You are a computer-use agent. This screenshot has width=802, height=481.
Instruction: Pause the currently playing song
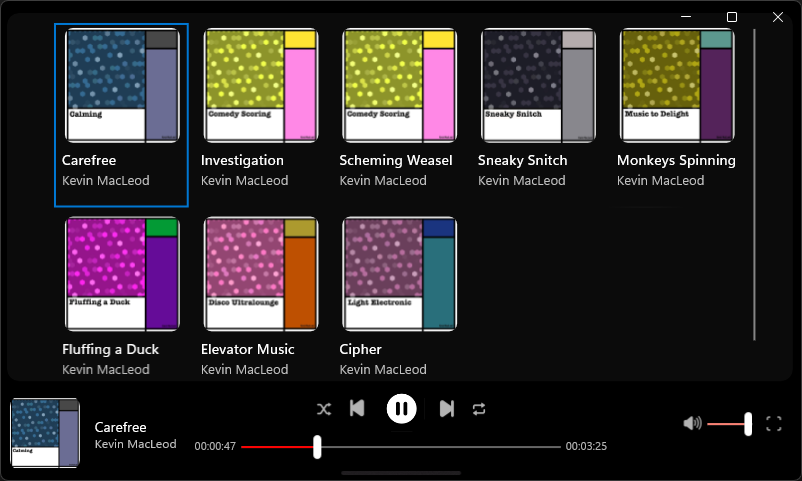pyautogui.click(x=402, y=408)
